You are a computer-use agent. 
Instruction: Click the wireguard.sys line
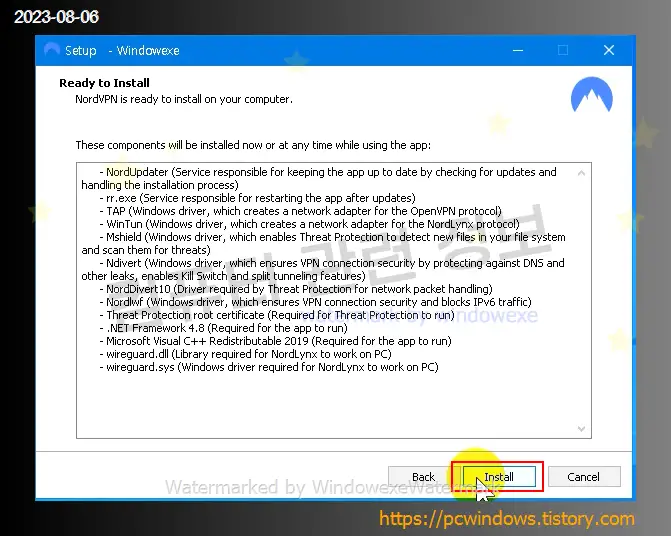coord(269,367)
